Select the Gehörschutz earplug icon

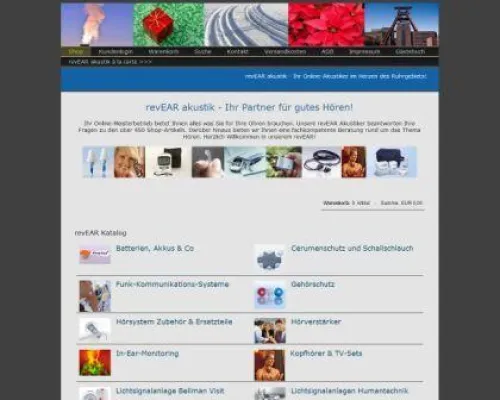(270, 295)
